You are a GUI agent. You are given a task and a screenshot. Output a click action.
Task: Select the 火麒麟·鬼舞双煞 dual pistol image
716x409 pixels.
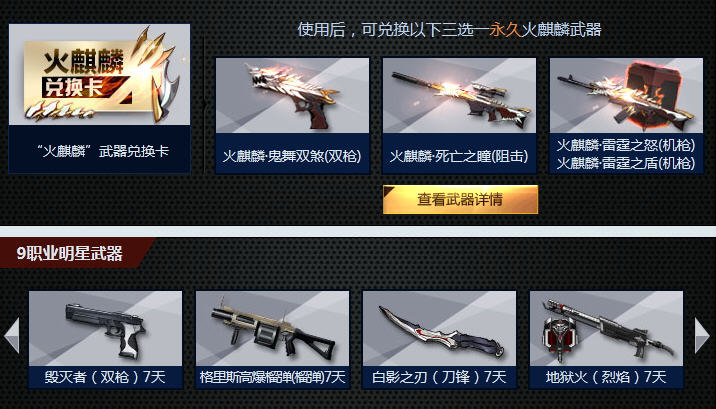point(292,95)
